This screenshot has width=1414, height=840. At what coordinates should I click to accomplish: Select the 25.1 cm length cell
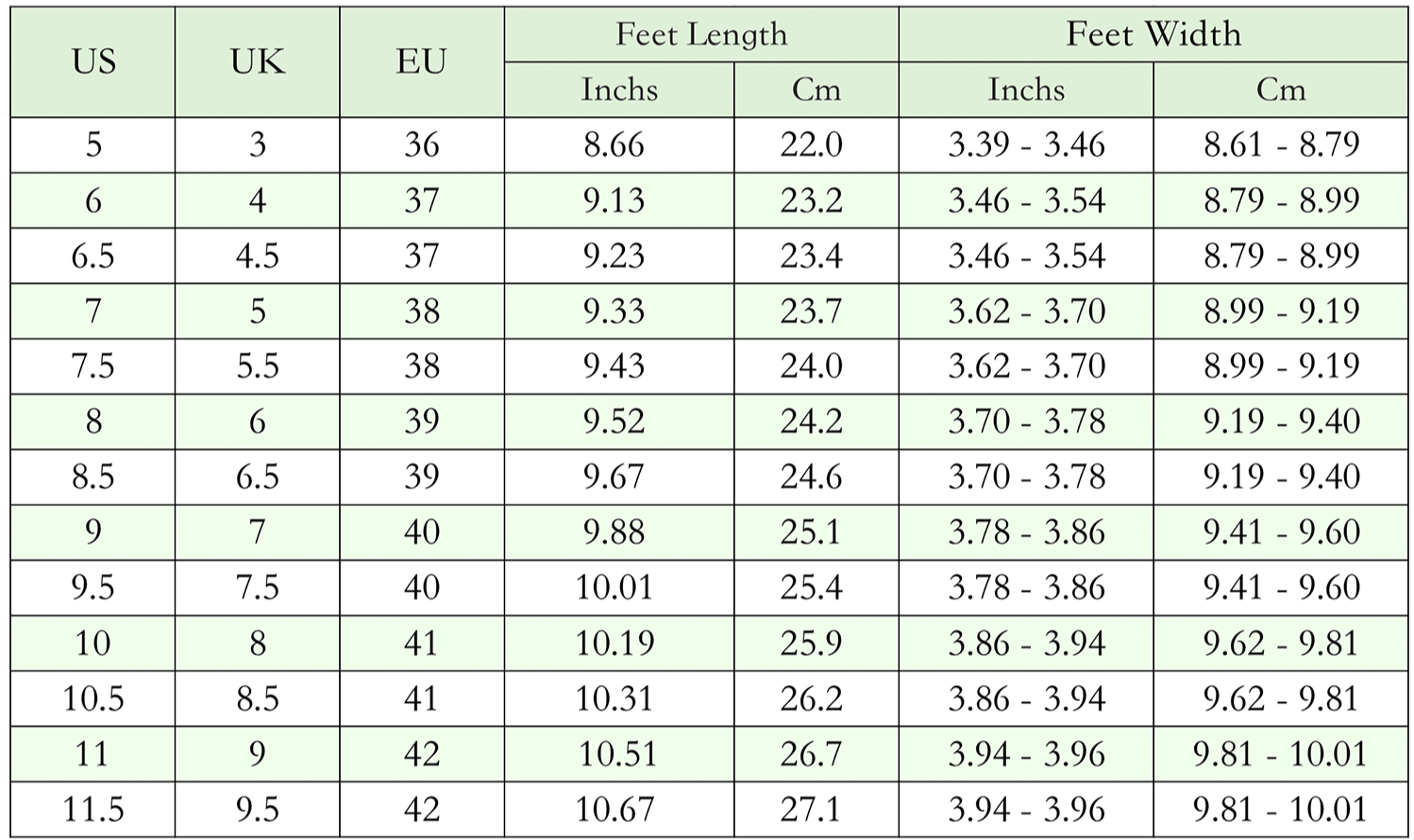point(811,532)
